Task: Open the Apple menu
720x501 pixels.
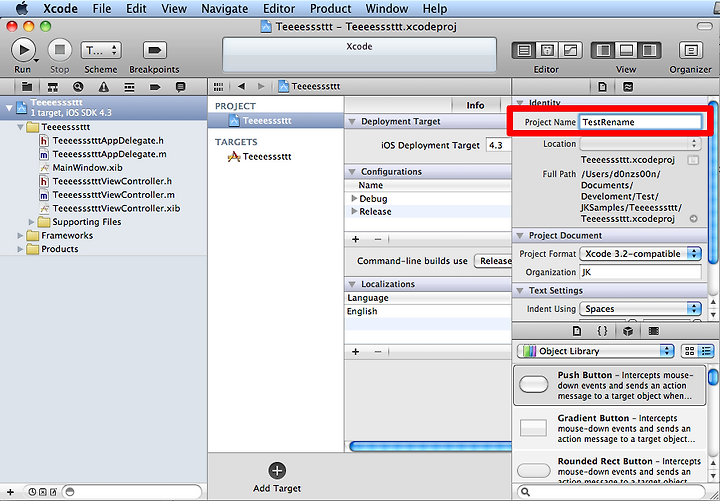Action: pos(22,9)
